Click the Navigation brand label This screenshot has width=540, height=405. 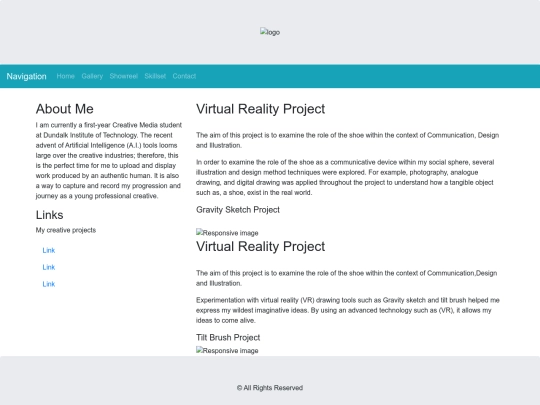click(x=27, y=76)
